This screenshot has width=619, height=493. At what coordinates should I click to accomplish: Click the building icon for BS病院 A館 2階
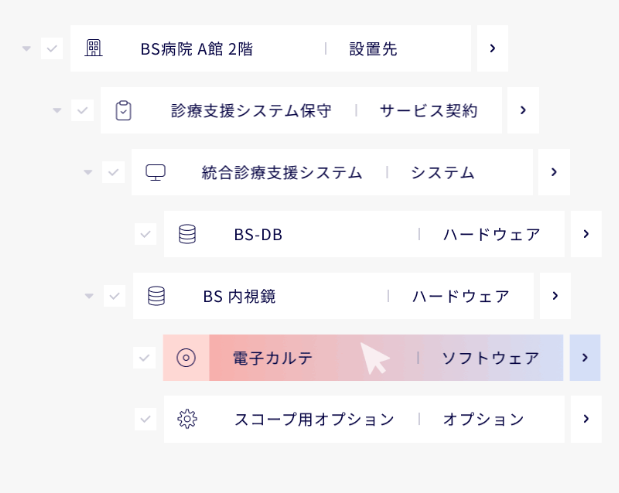pos(94,48)
